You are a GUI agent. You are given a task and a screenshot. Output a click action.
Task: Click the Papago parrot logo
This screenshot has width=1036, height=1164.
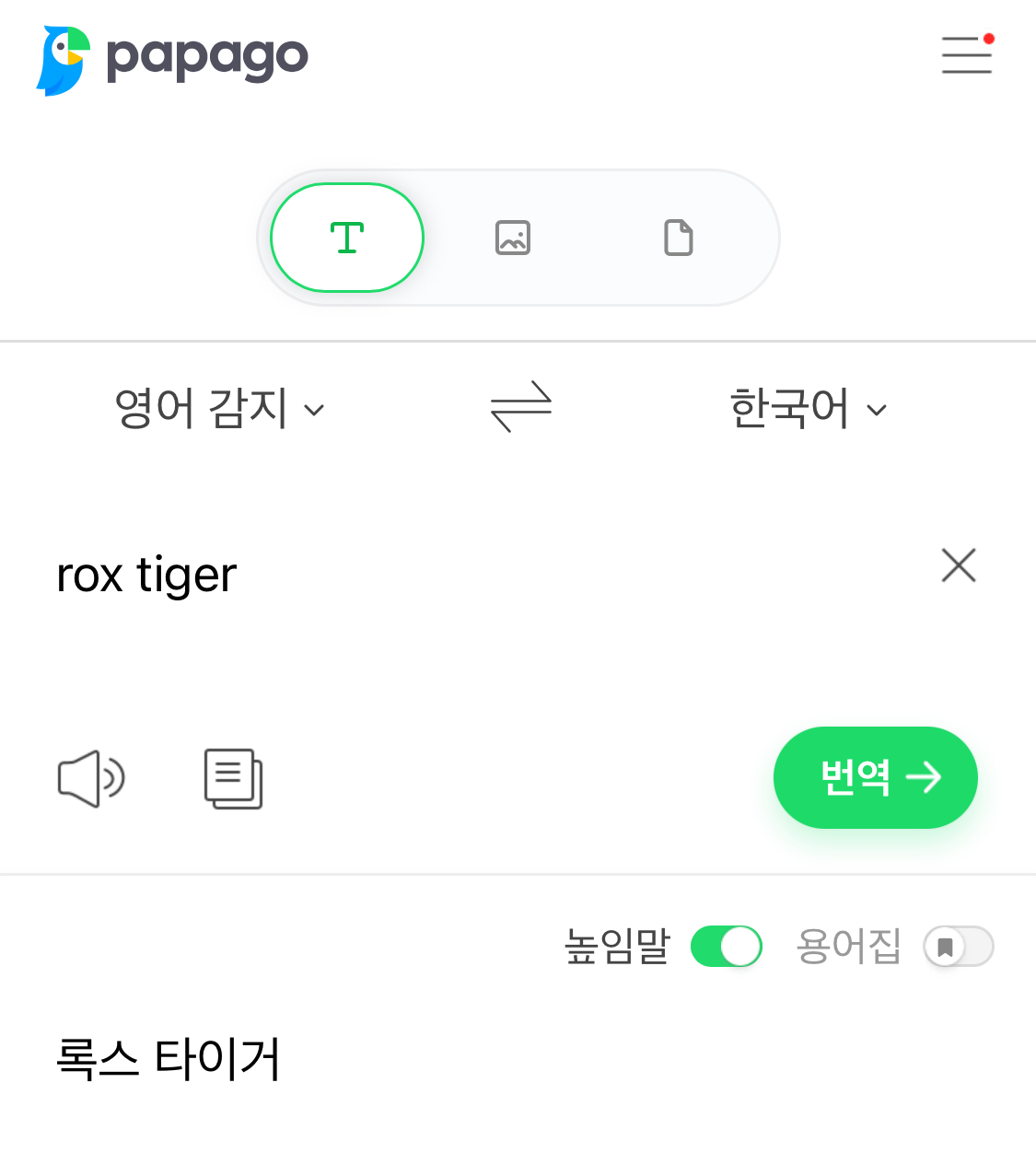point(64,60)
